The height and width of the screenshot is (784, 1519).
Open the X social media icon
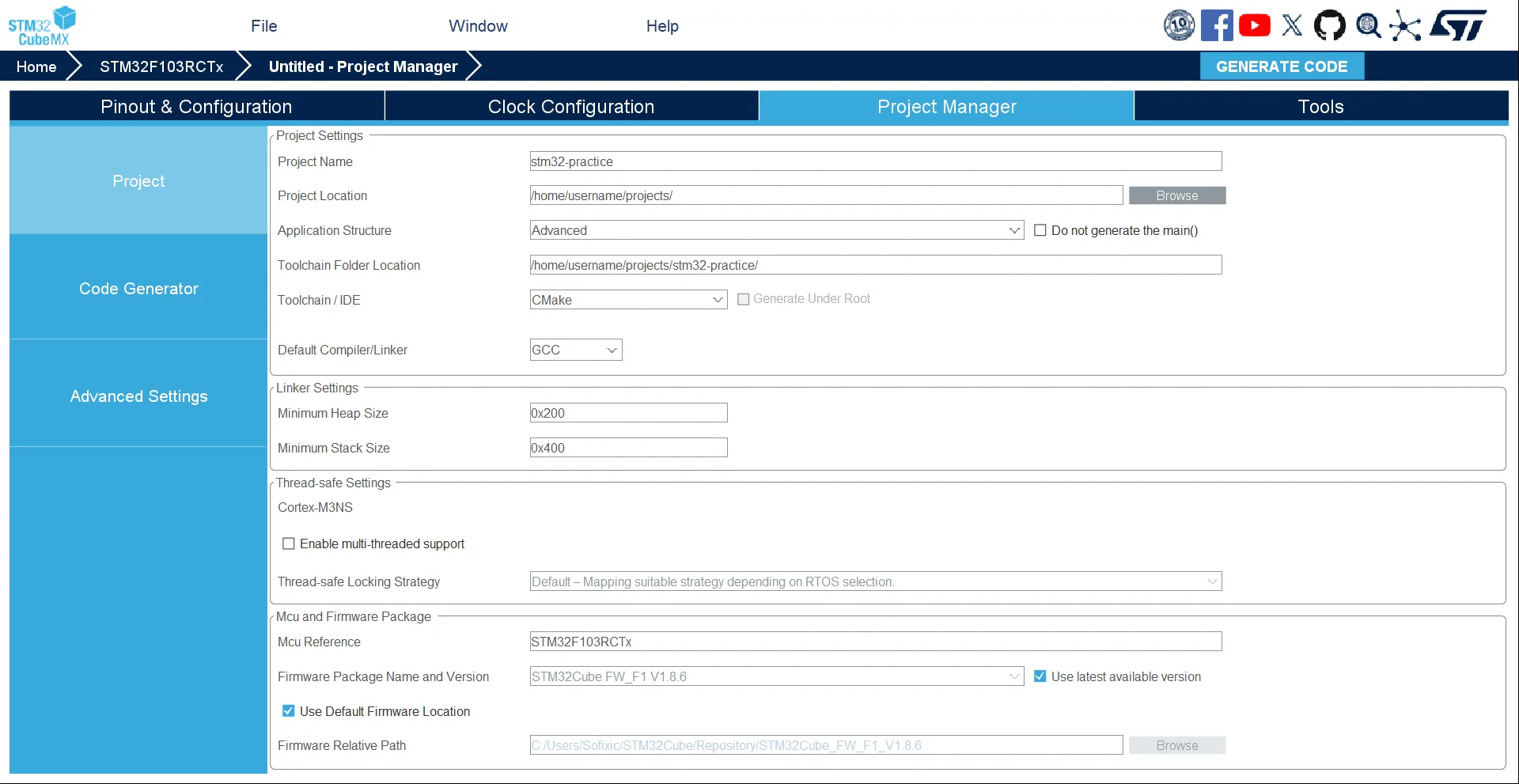click(x=1292, y=25)
